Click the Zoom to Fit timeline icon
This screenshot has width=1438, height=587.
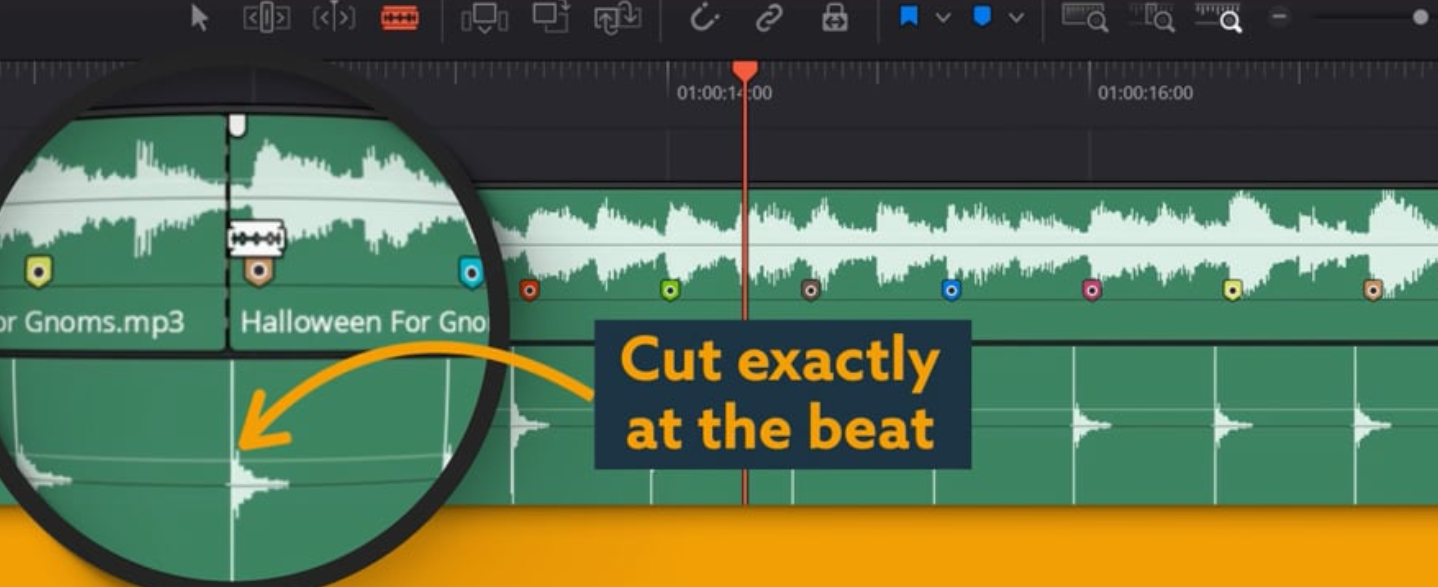coord(1084,18)
